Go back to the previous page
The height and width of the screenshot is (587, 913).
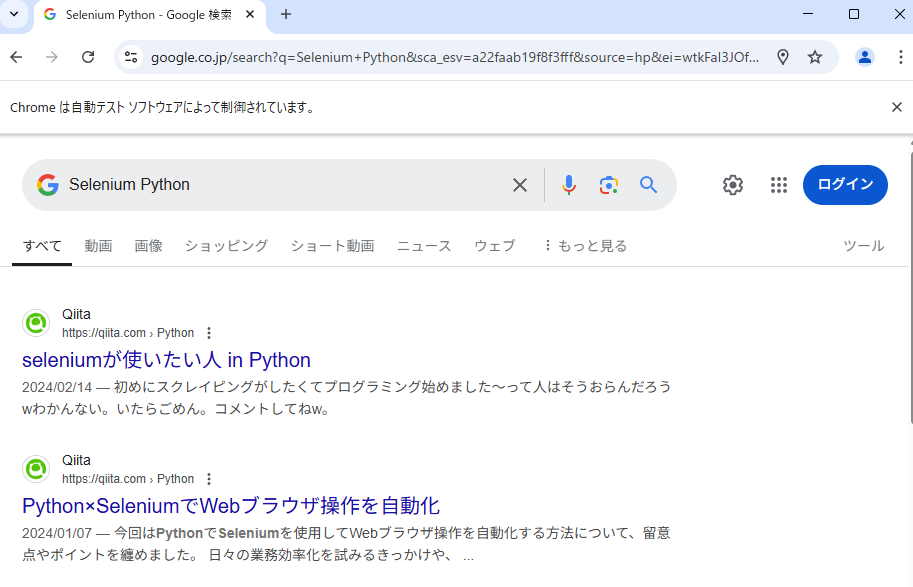point(16,57)
